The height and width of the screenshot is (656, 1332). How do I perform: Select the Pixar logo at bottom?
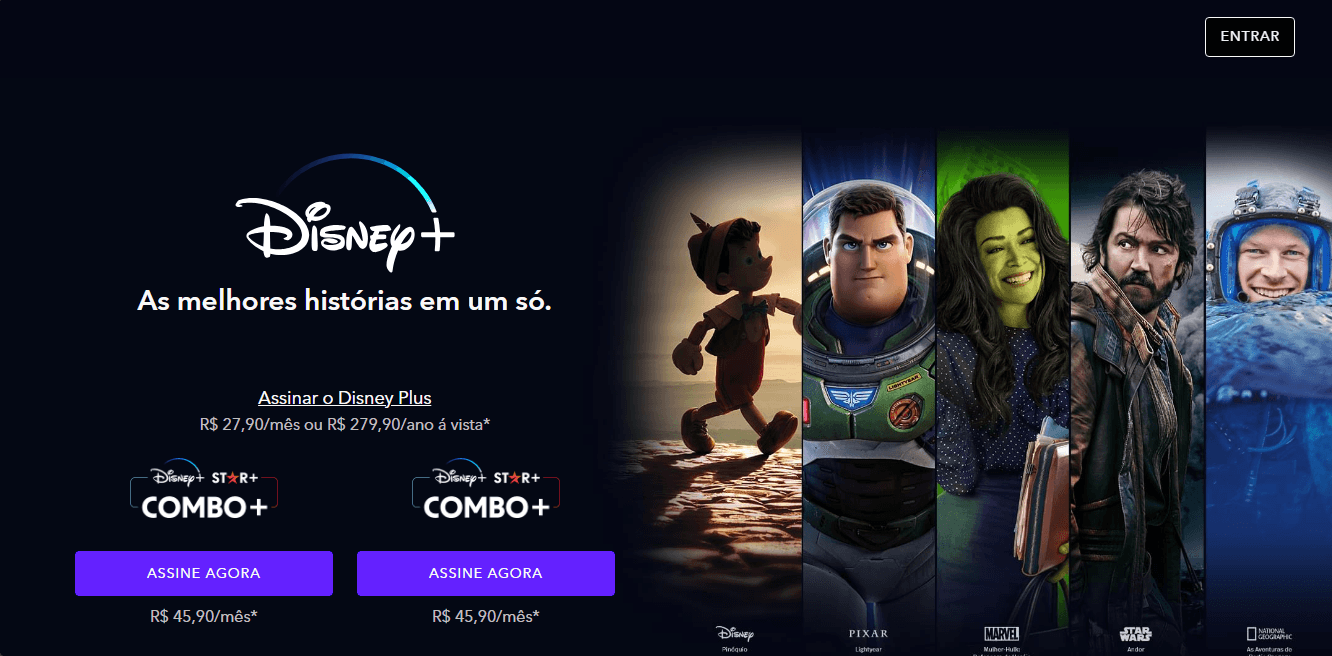click(868, 633)
